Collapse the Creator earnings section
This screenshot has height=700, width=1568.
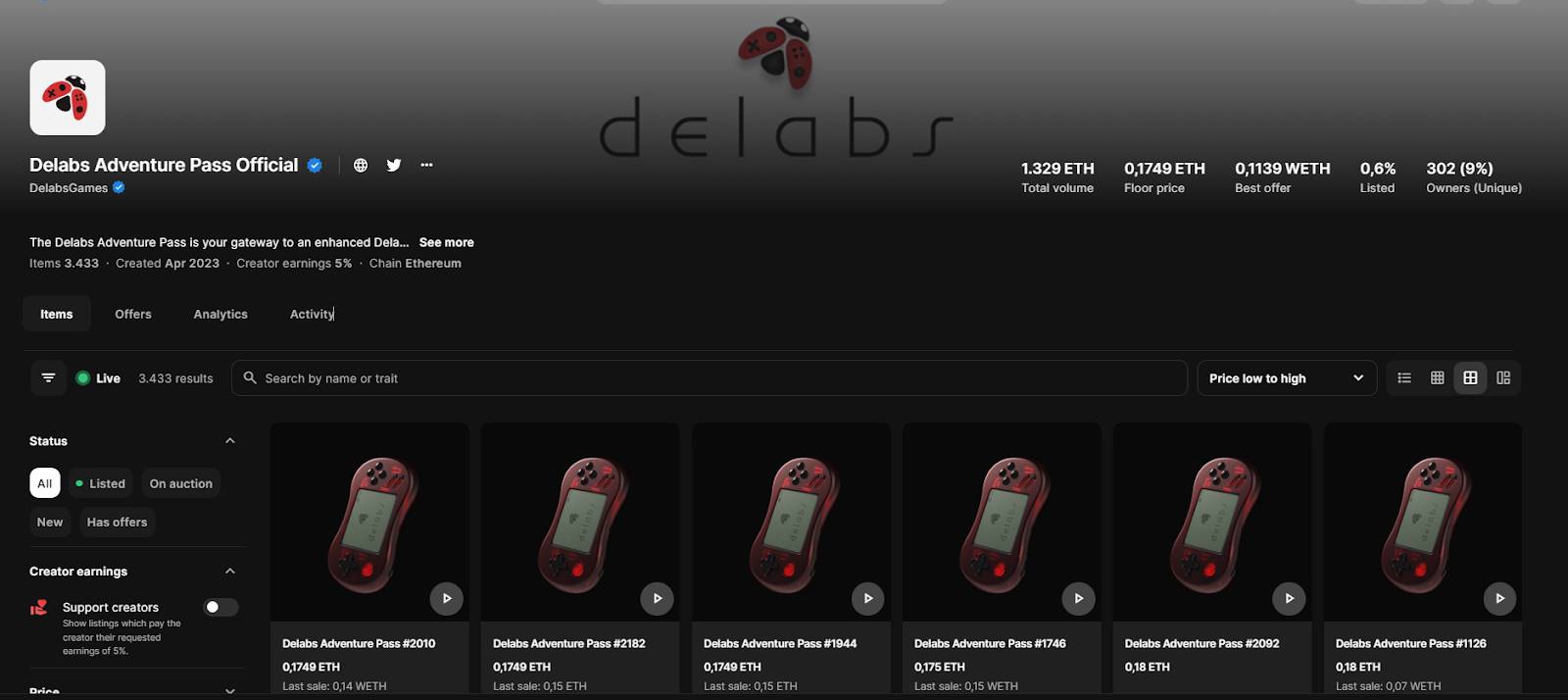coord(230,572)
